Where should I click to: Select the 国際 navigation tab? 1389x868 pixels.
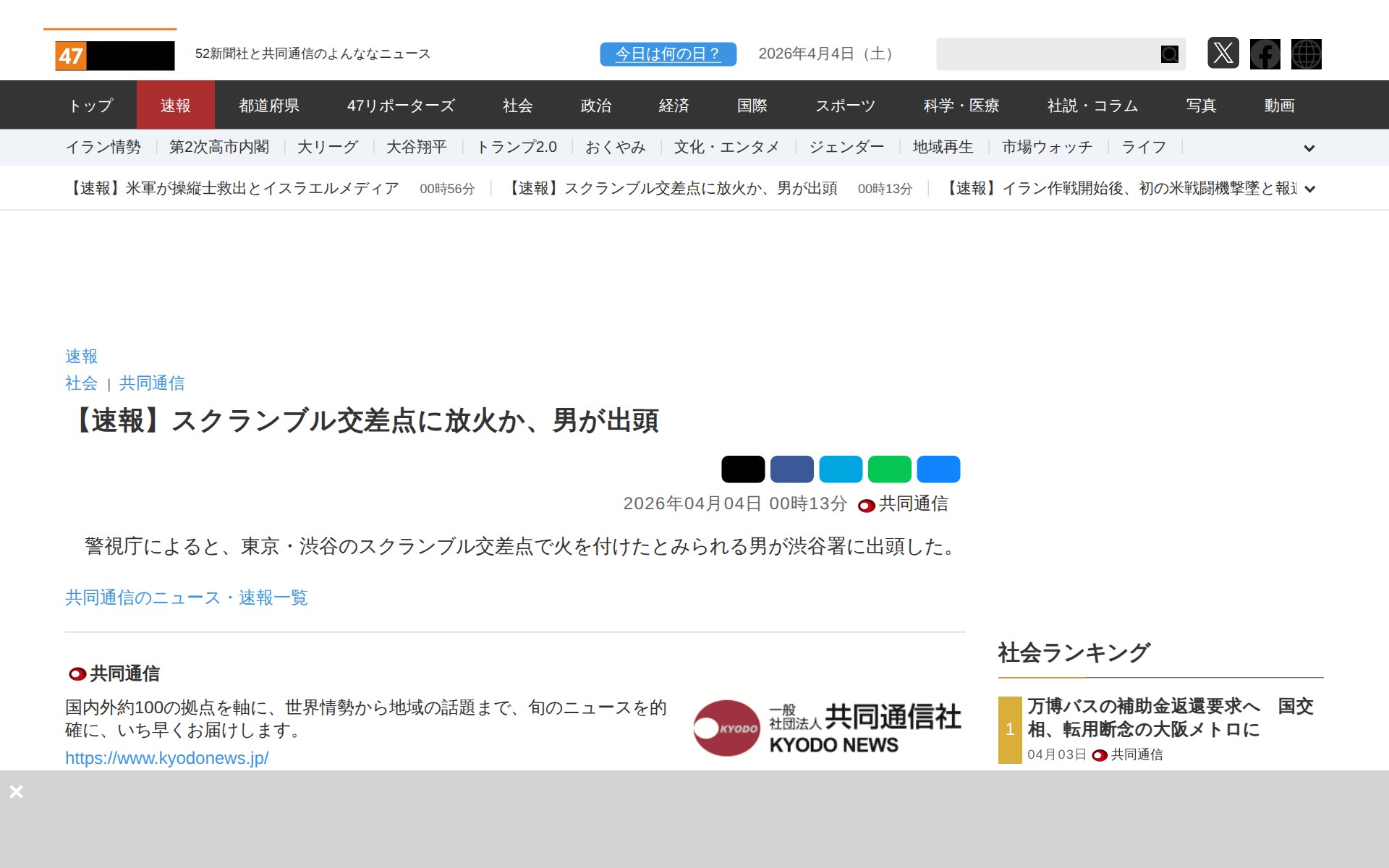[x=752, y=106]
